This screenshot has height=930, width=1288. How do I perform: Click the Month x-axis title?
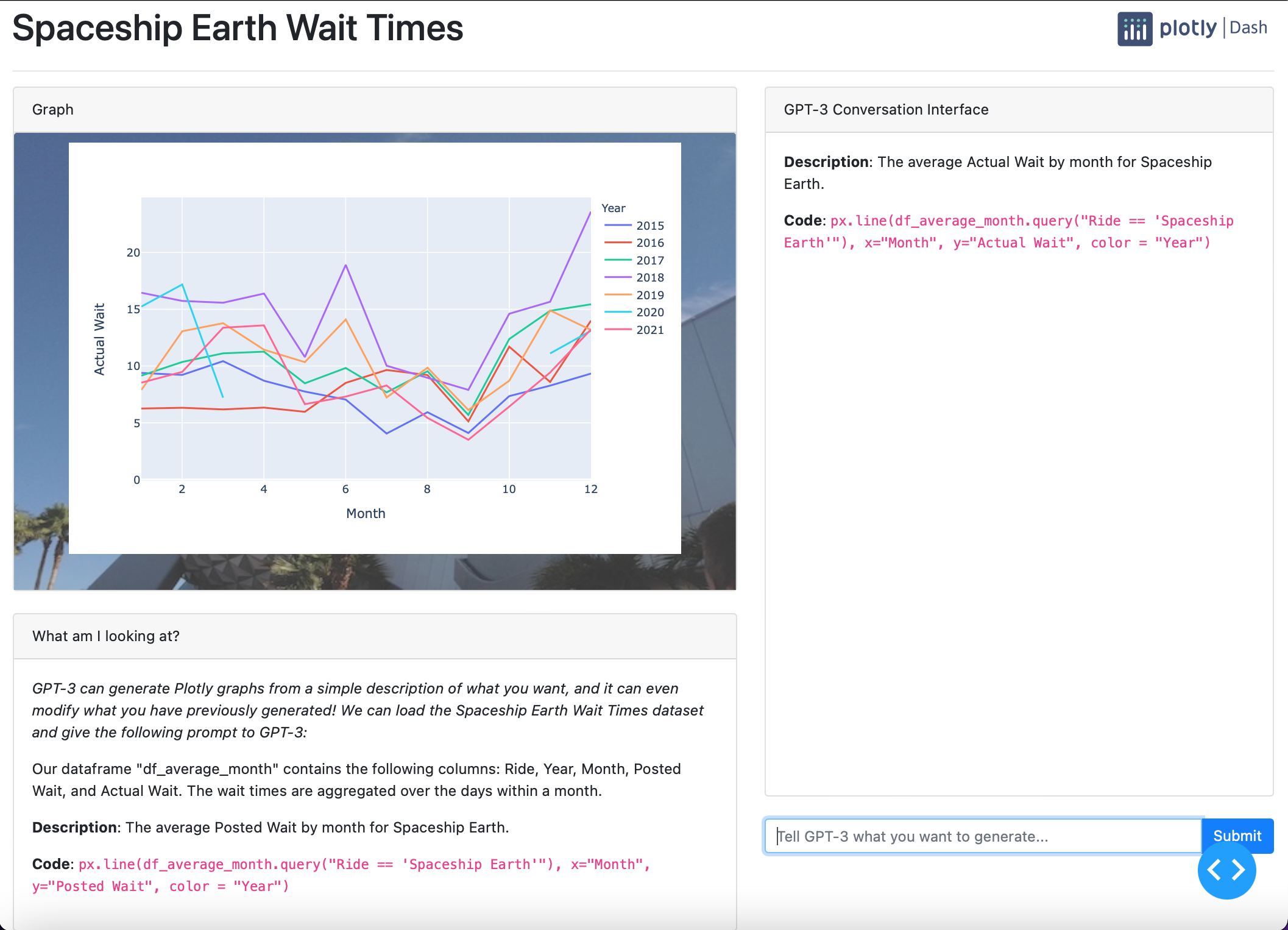(x=366, y=513)
